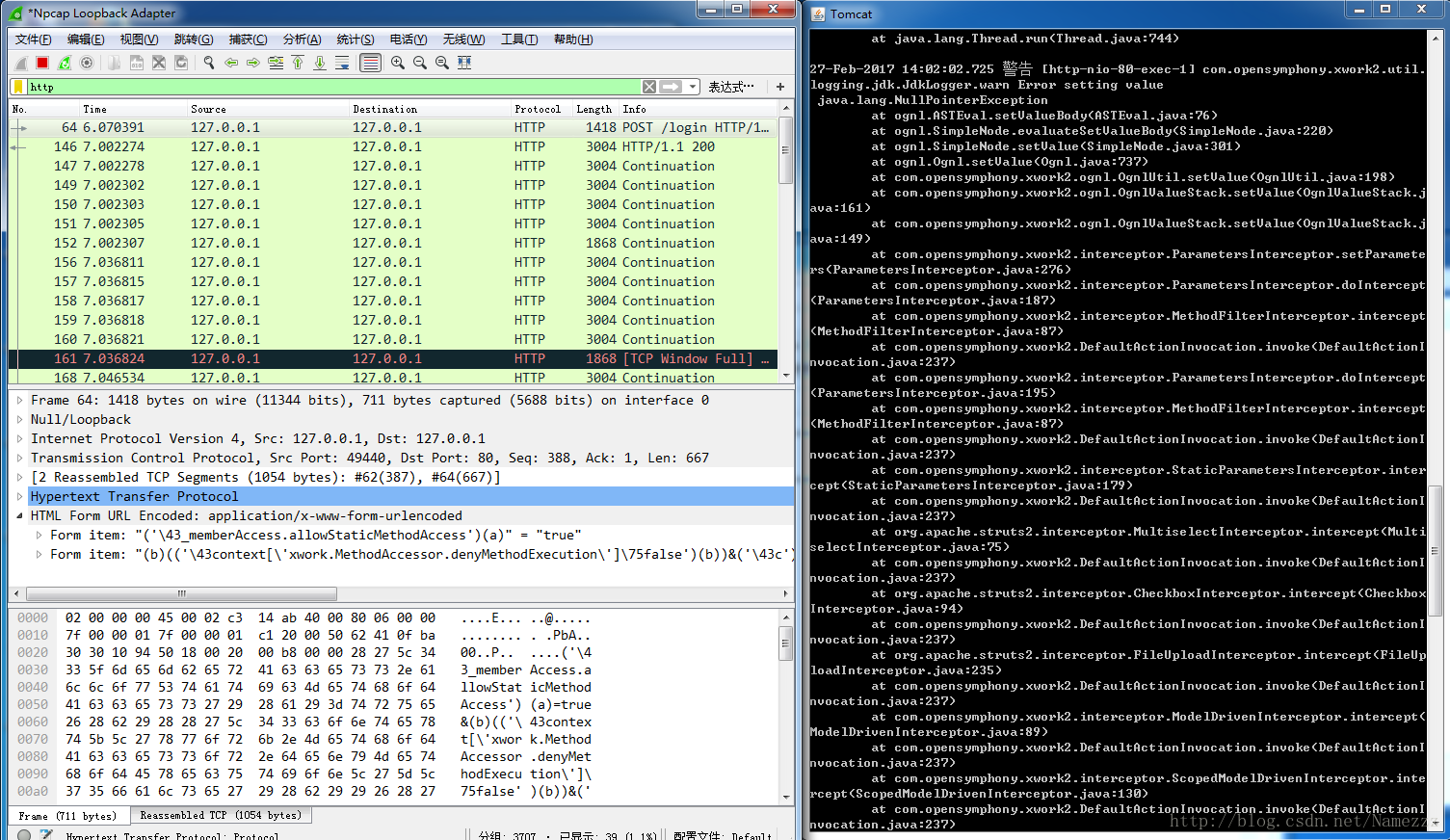Image resolution: width=1450 pixels, height=840 pixels.
Task: Clear the display filter with X button
Action: pyautogui.click(x=649, y=87)
